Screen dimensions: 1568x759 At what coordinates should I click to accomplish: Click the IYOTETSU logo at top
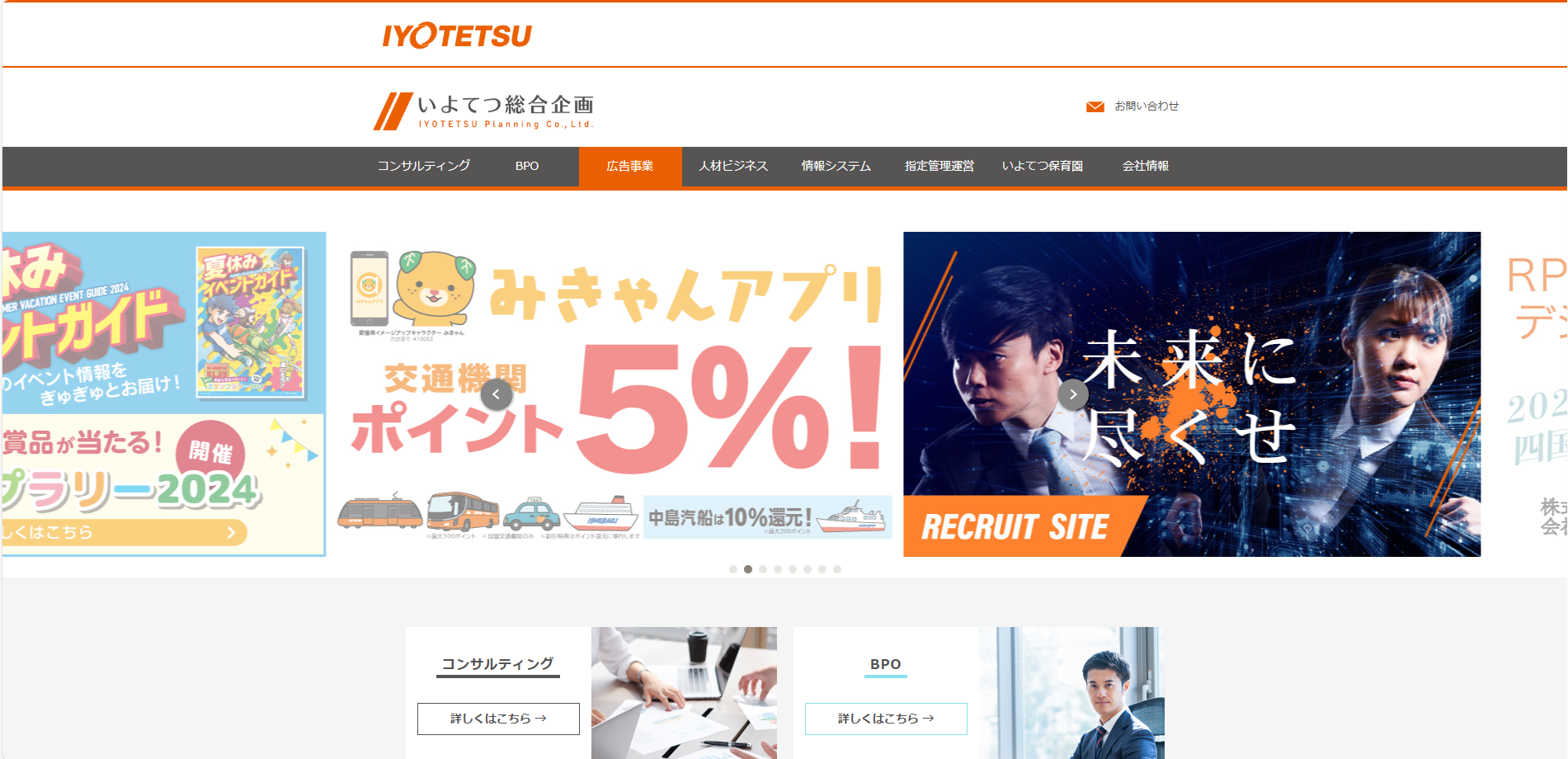457,35
